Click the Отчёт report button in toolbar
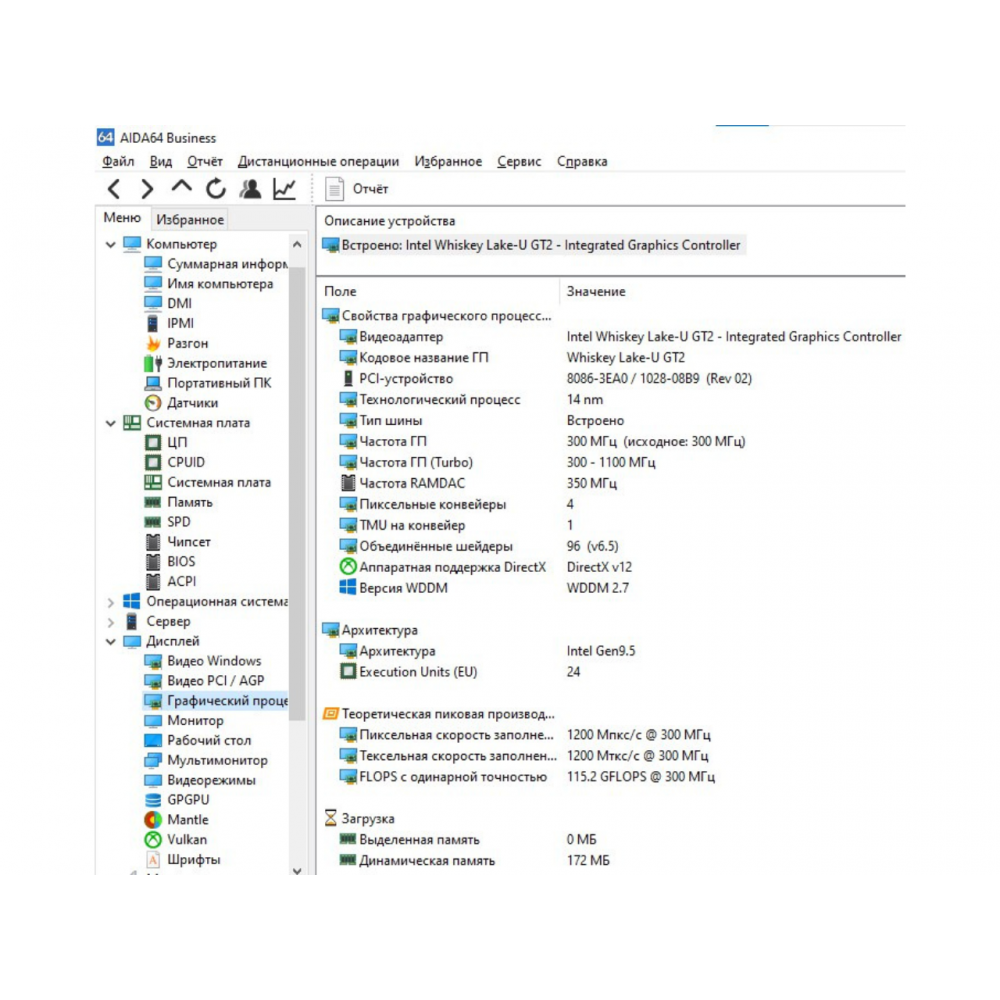 click(357, 189)
